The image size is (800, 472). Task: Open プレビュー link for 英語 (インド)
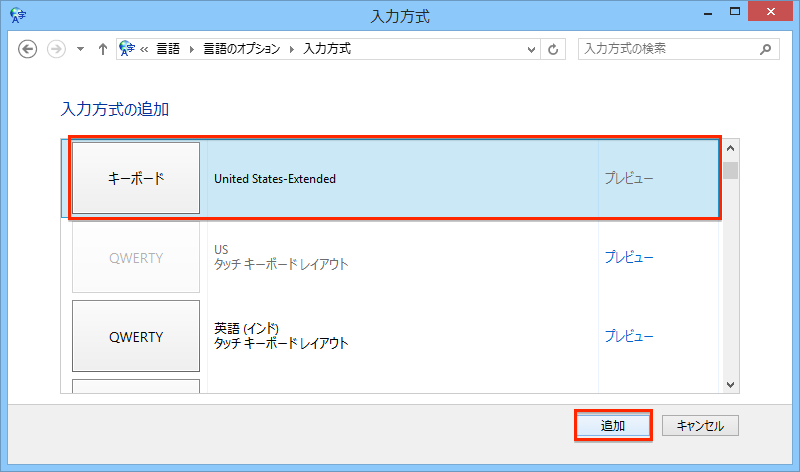628,336
